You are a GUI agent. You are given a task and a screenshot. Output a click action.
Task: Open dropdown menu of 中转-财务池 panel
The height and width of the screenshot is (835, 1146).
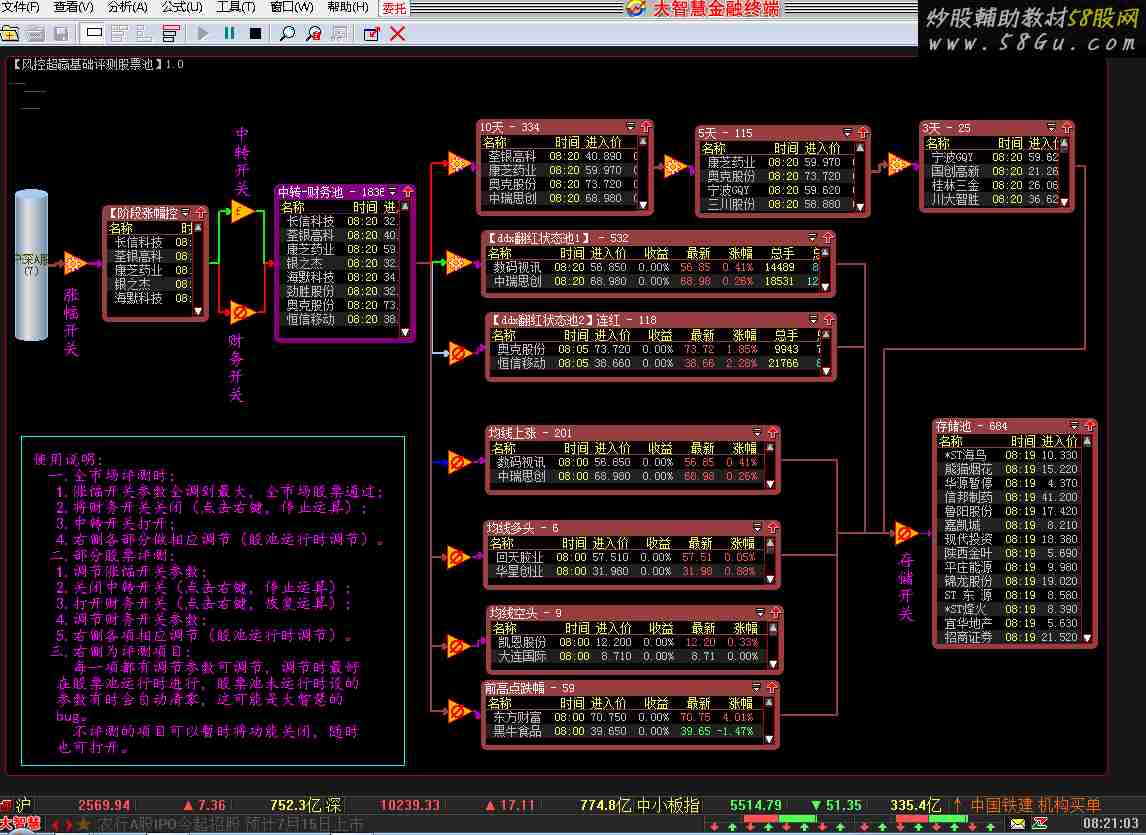pos(392,192)
